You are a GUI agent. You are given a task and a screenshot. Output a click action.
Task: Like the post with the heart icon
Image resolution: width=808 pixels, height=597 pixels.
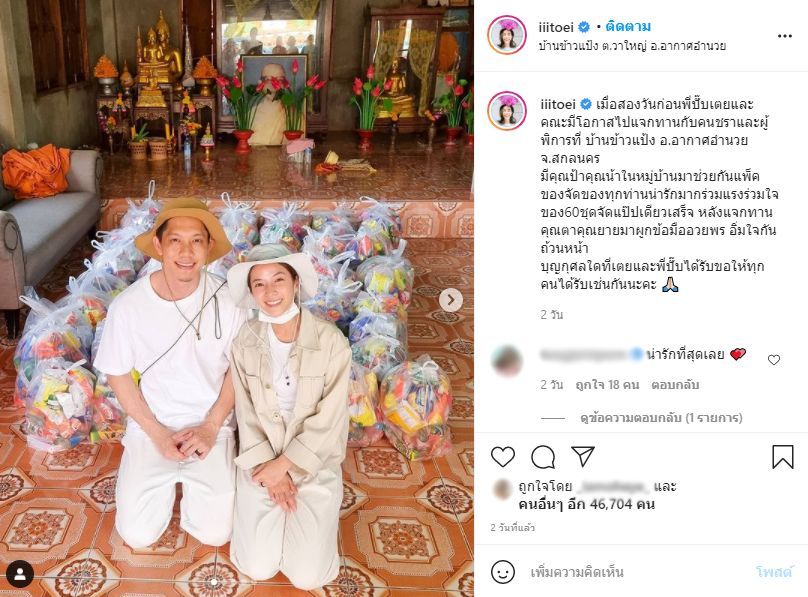(502, 457)
